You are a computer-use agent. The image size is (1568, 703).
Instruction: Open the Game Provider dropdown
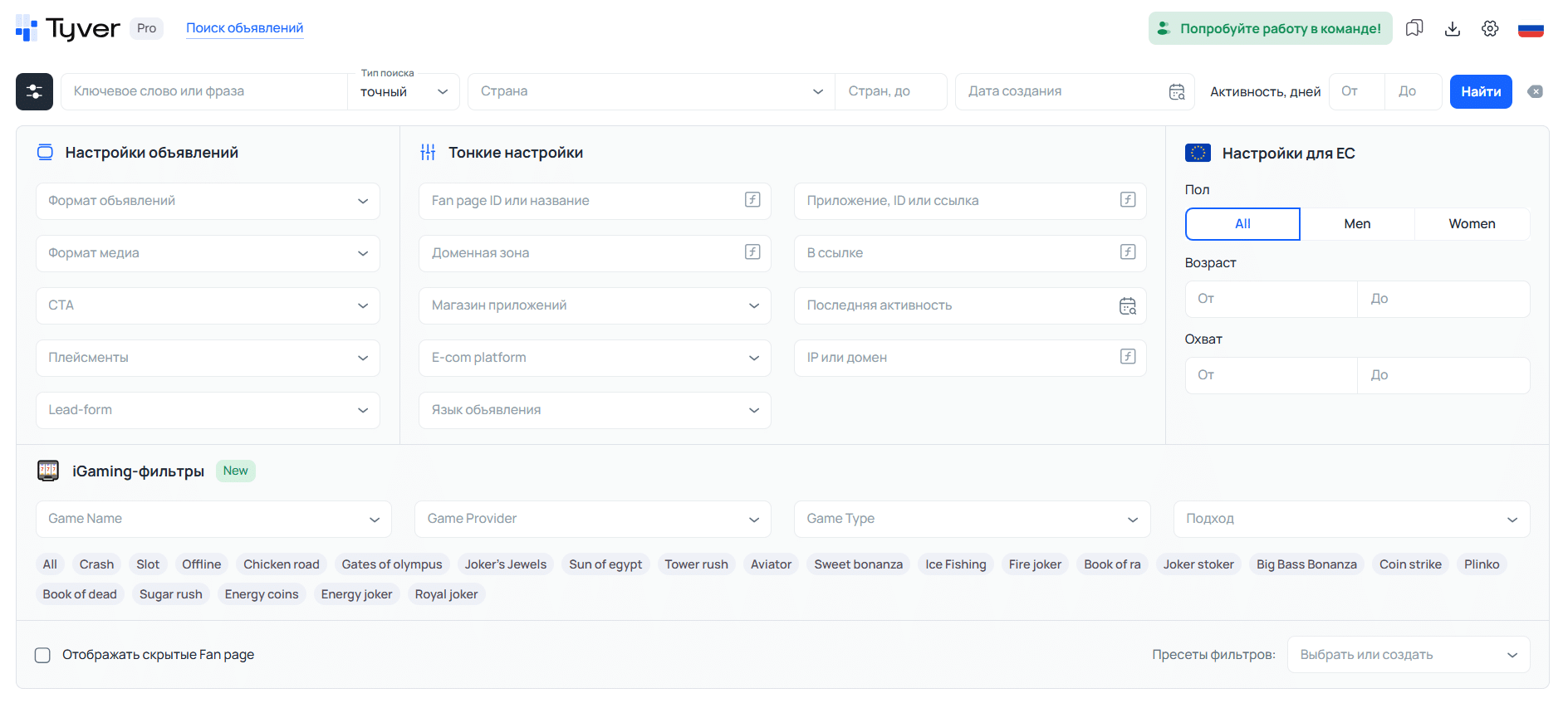click(x=593, y=519)
